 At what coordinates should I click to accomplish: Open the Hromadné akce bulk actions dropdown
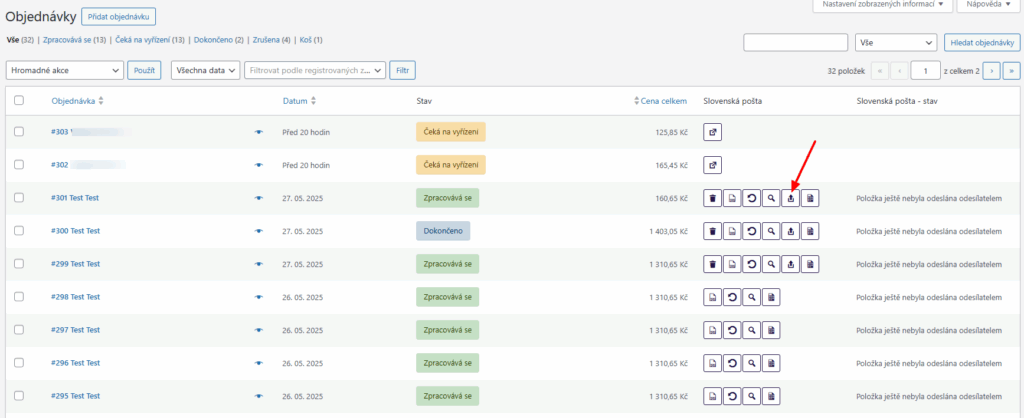pos(65,71)
